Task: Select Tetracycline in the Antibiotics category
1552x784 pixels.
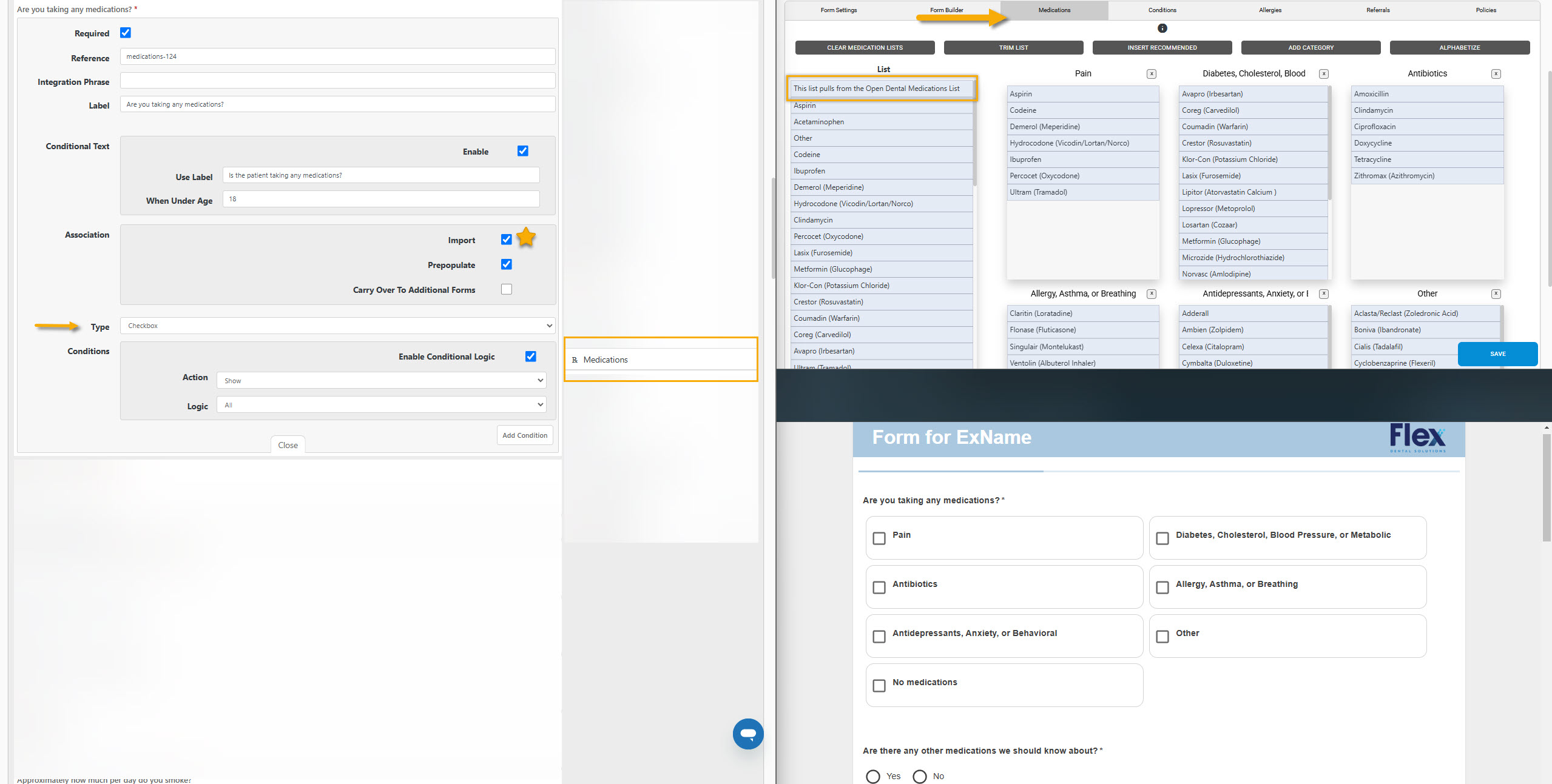Action: tap(1427, 159)
